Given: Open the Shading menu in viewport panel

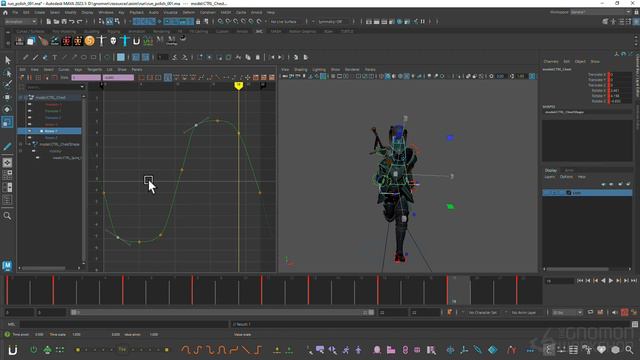Looking at the screenshot, I should (301, 70).
